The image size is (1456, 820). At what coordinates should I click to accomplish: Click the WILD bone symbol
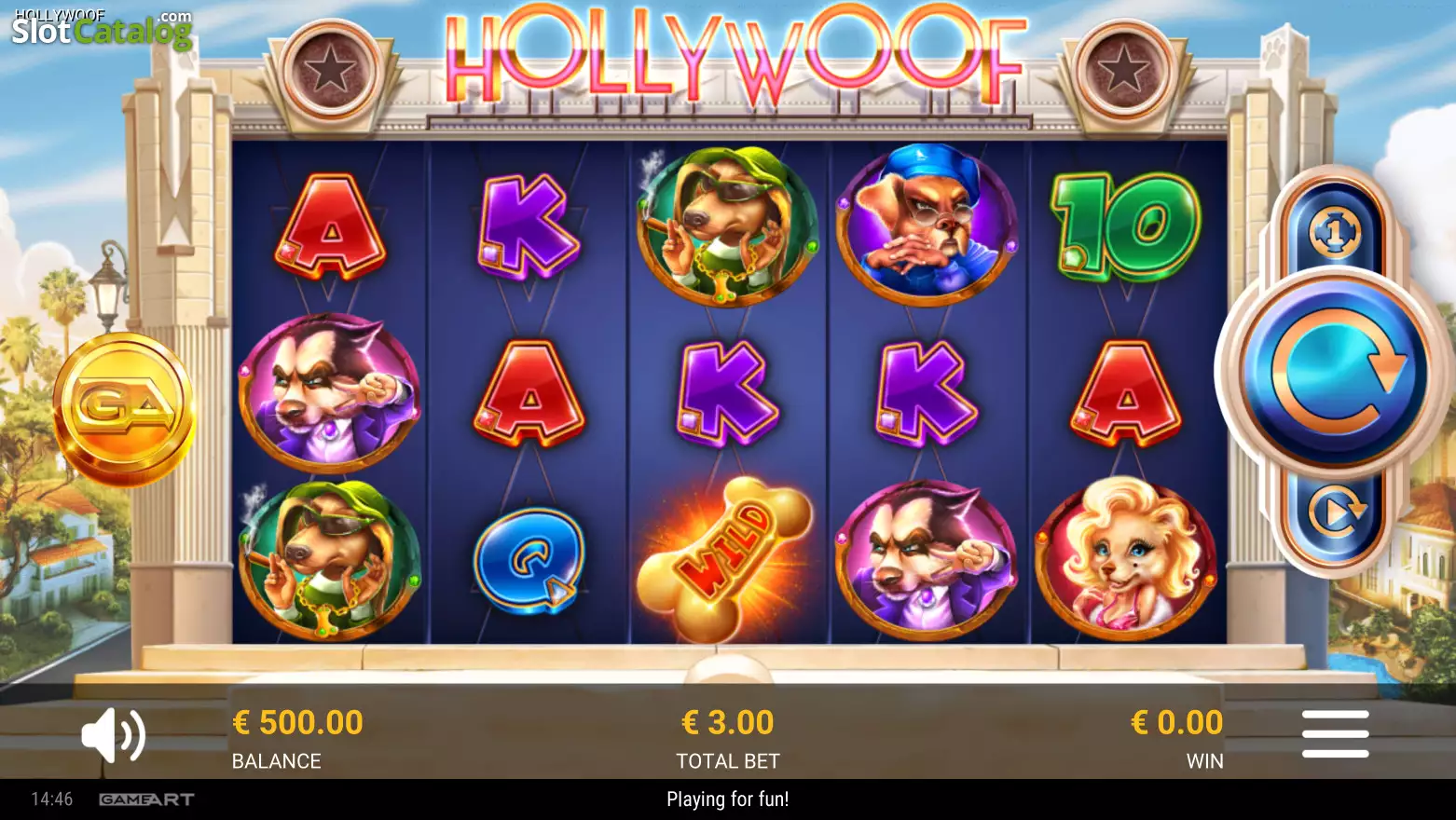click(x=724, y=557)
